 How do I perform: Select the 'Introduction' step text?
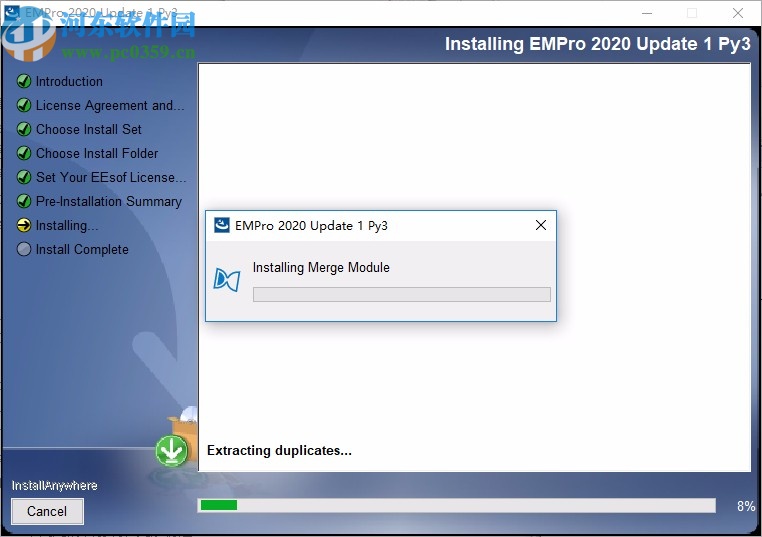69,81
